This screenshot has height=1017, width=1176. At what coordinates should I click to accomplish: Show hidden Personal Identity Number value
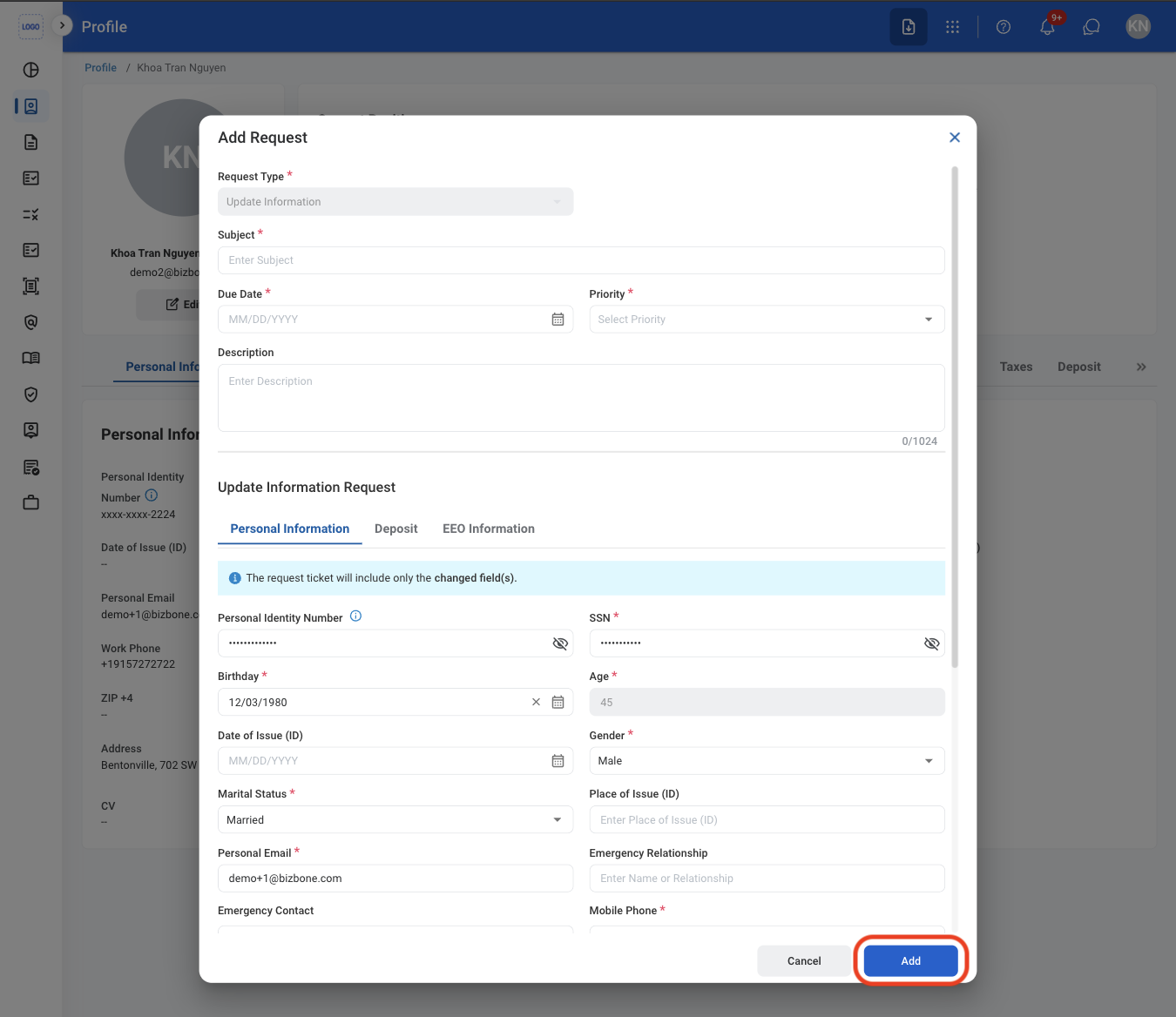click(560, 643)
